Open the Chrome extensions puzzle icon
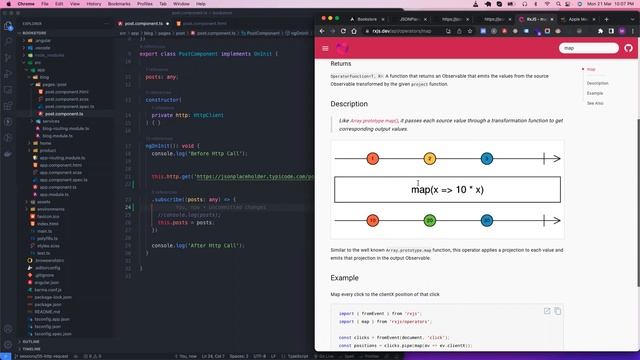 (x=600, y=31)
